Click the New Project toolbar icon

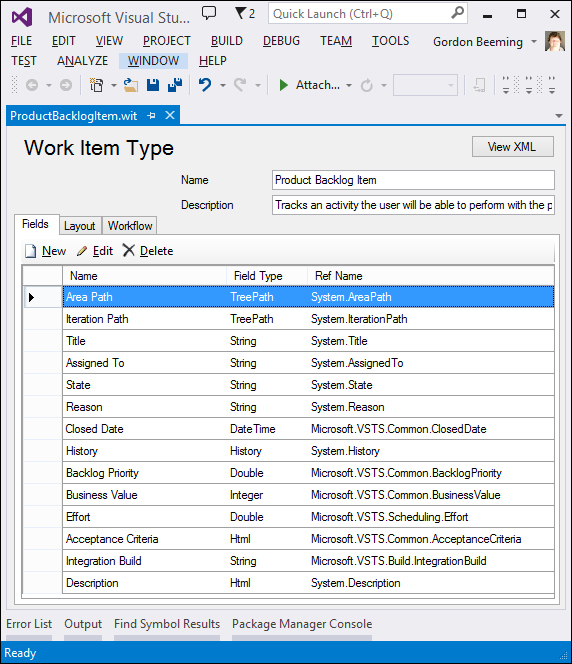tap(97, 85)
